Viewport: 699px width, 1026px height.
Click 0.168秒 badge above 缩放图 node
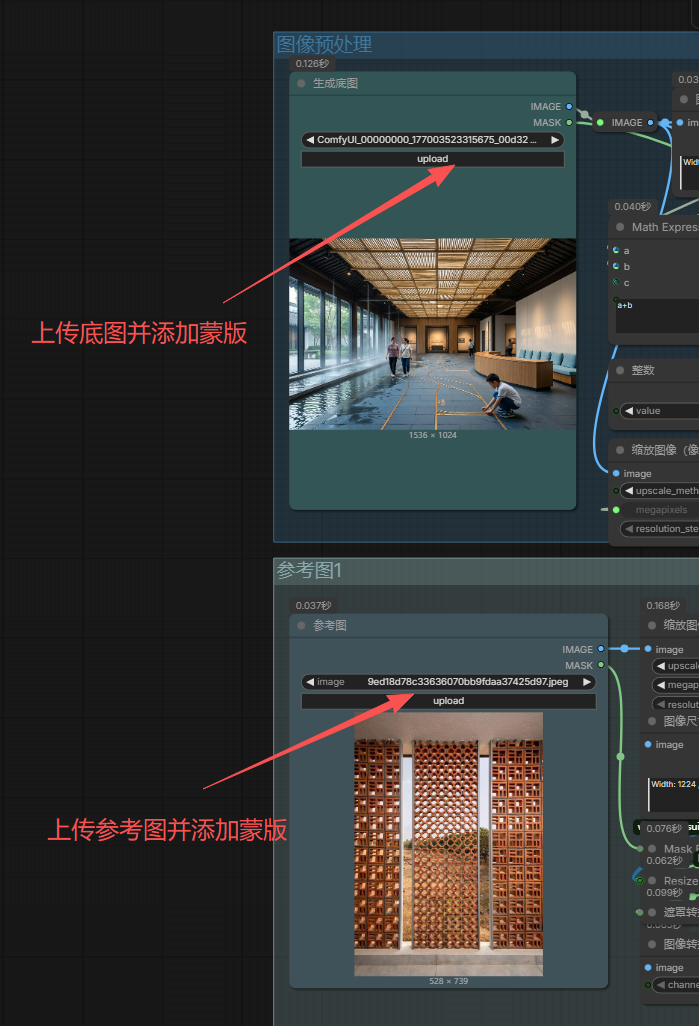pyautogui.click(x=663, y=606)
